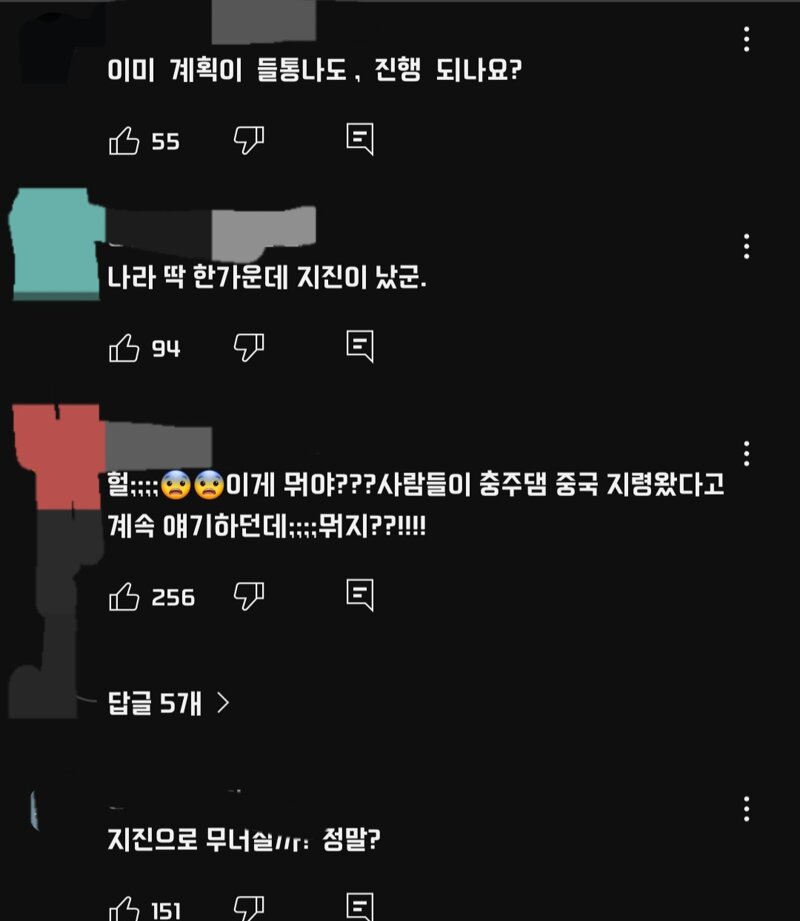Open options menu for the 55-like comment
The width and height of the screenshot is (800, 921).
(746, 39)
